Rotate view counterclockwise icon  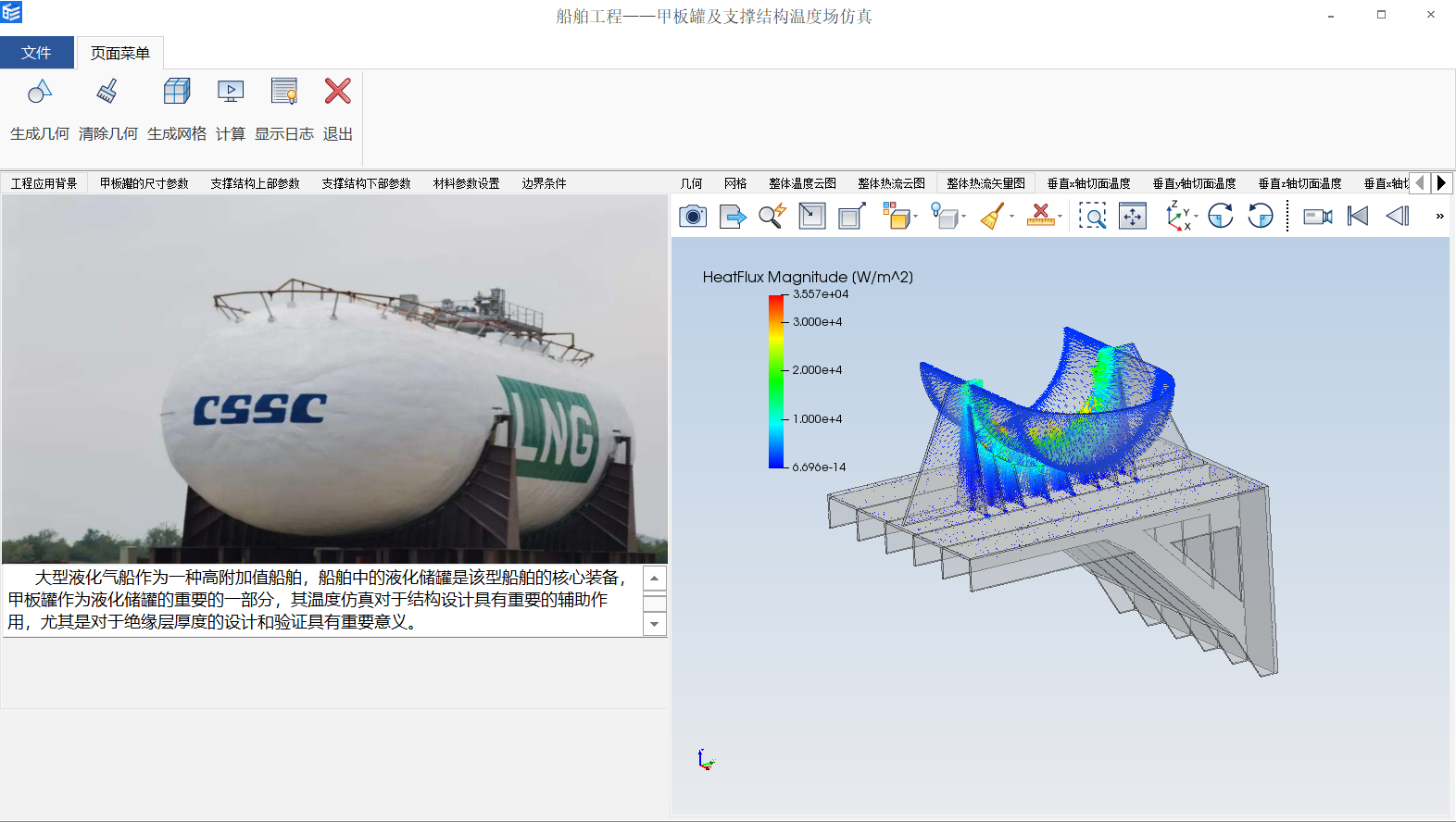point(1261,217)
